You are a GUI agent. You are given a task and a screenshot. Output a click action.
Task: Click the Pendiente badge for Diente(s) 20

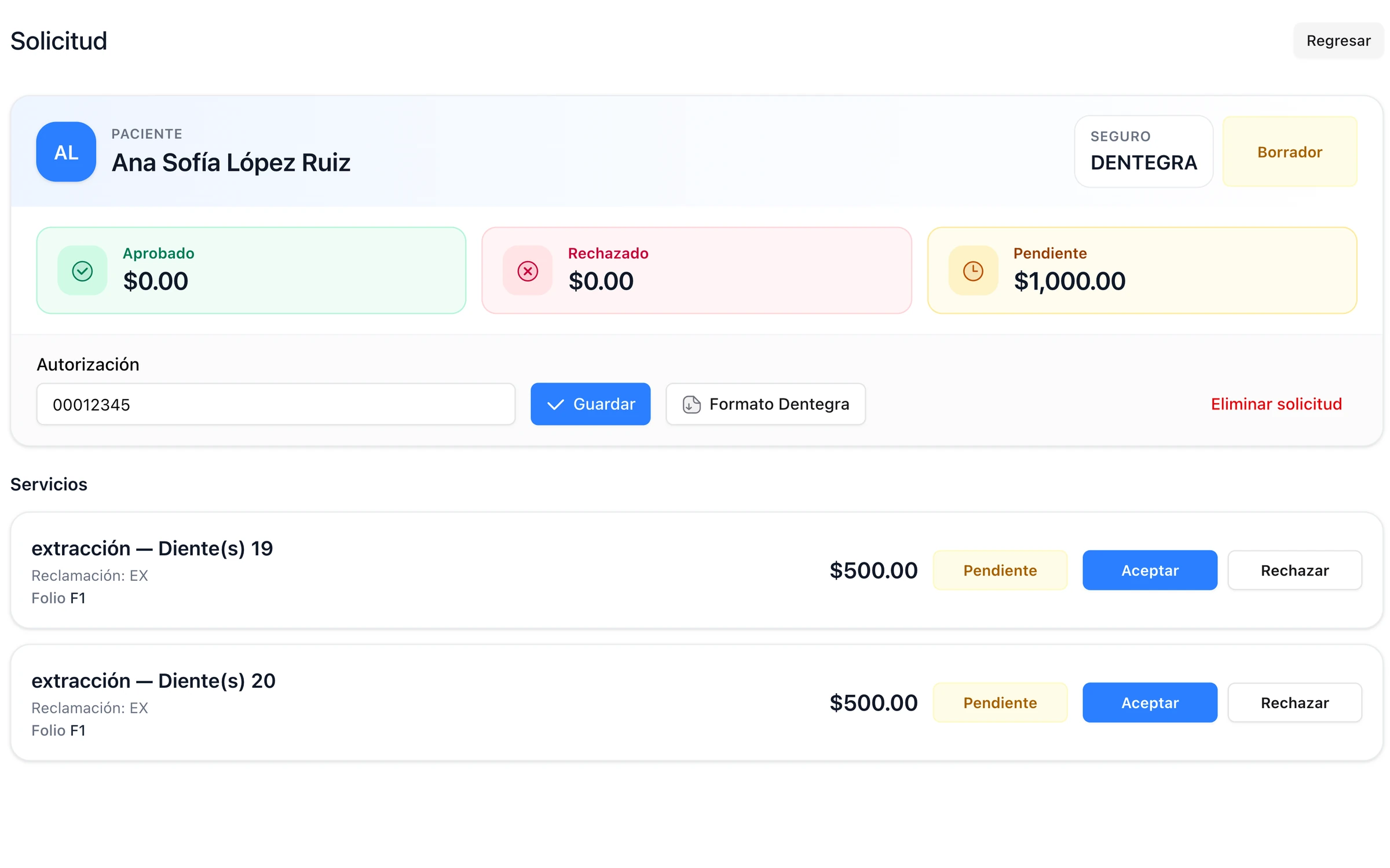coord(1000,702)
